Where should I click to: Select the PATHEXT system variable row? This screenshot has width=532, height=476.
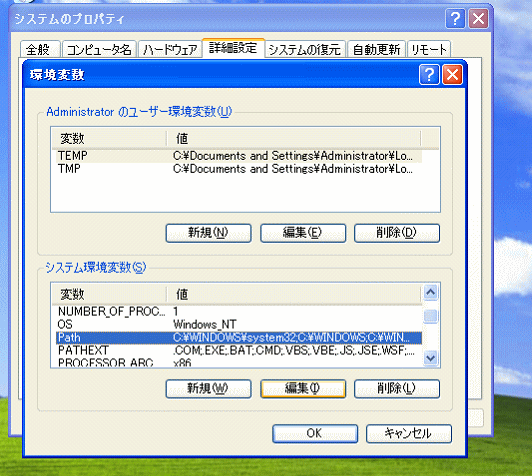(239, 350)
